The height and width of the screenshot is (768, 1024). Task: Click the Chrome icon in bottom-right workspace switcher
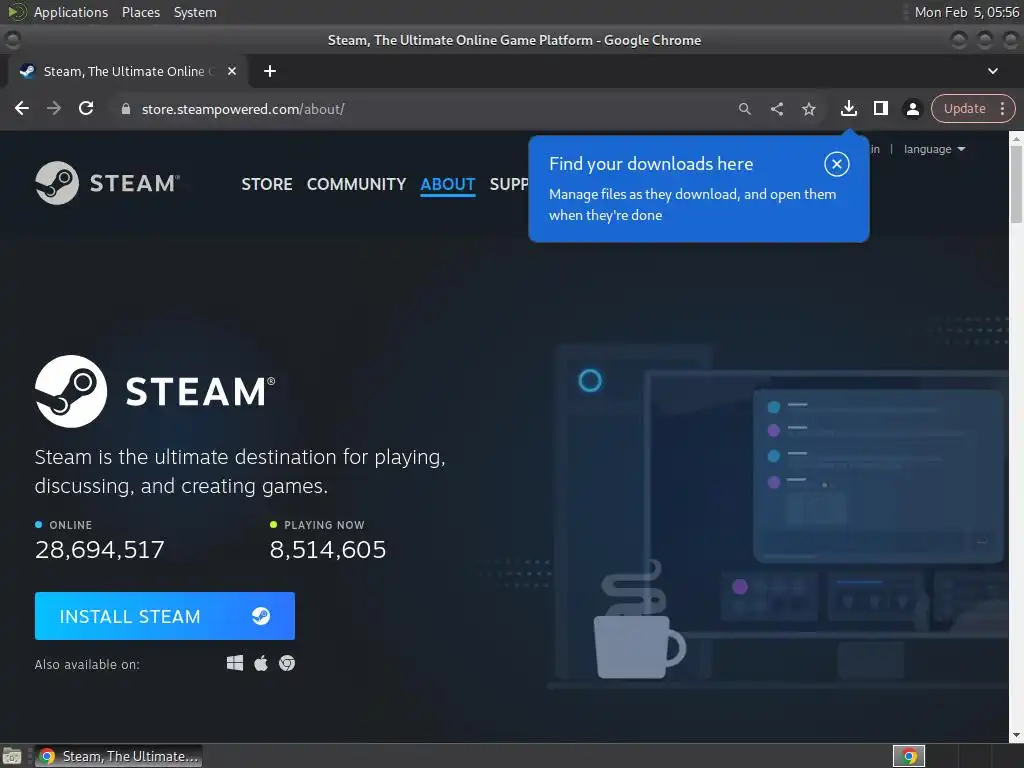pyautogui.click(x=909, y=756)
